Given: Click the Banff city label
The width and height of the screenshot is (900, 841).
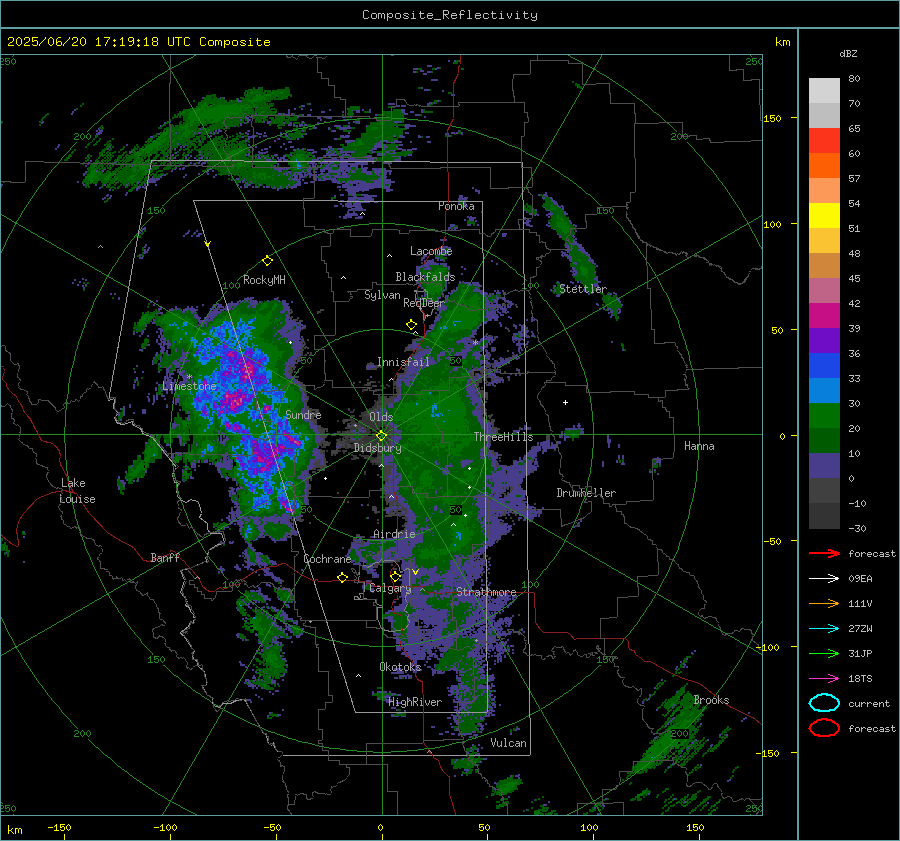Looking at the screenshot, I should coord(165,557).
